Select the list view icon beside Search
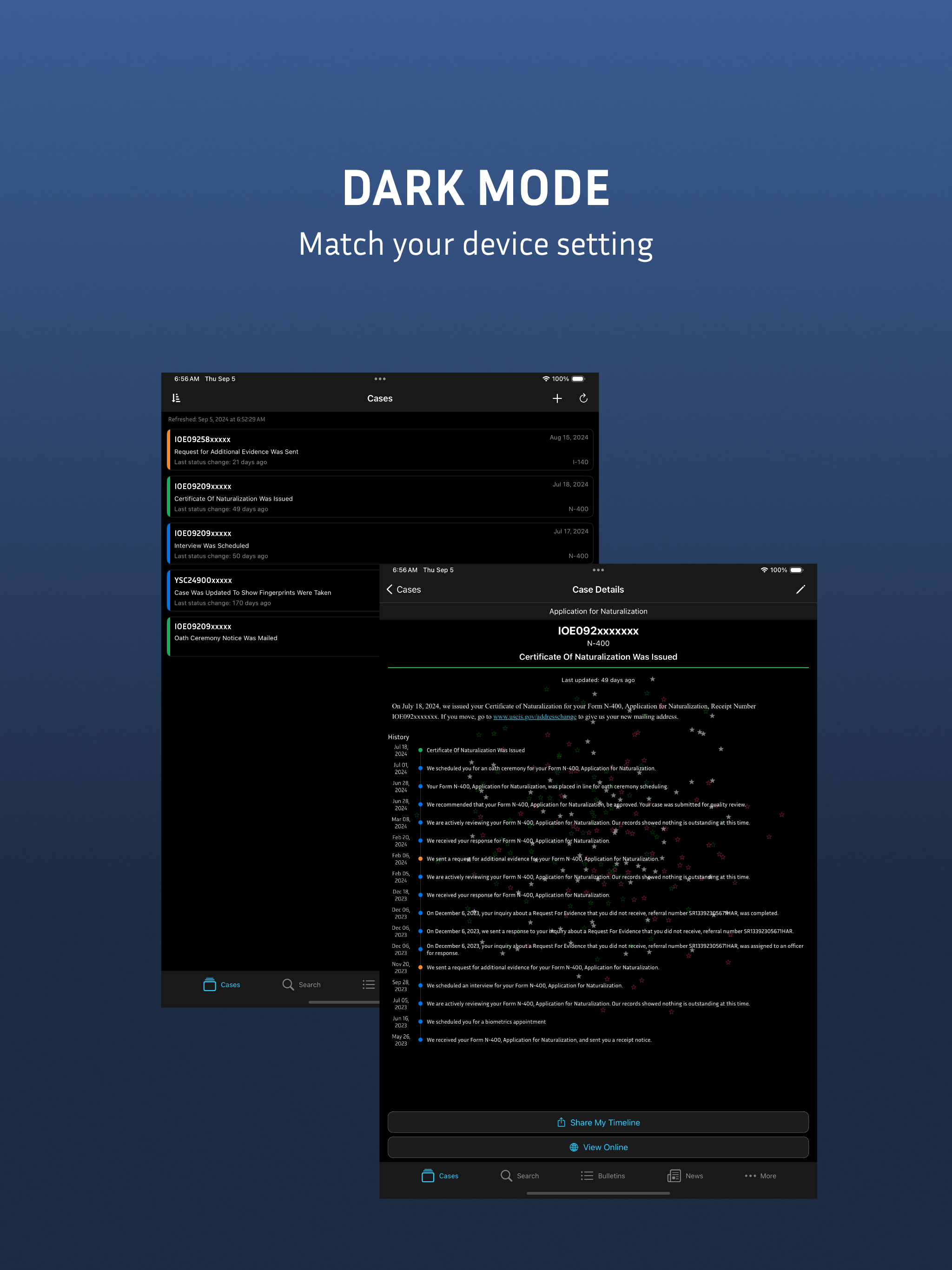Image resolution: width=952 pixels, height=1270 pixels. 369,984
